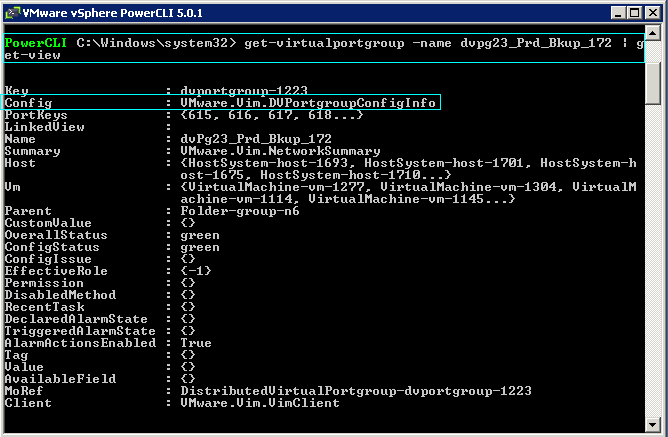Click the Config property label

(x=28, y=103)
